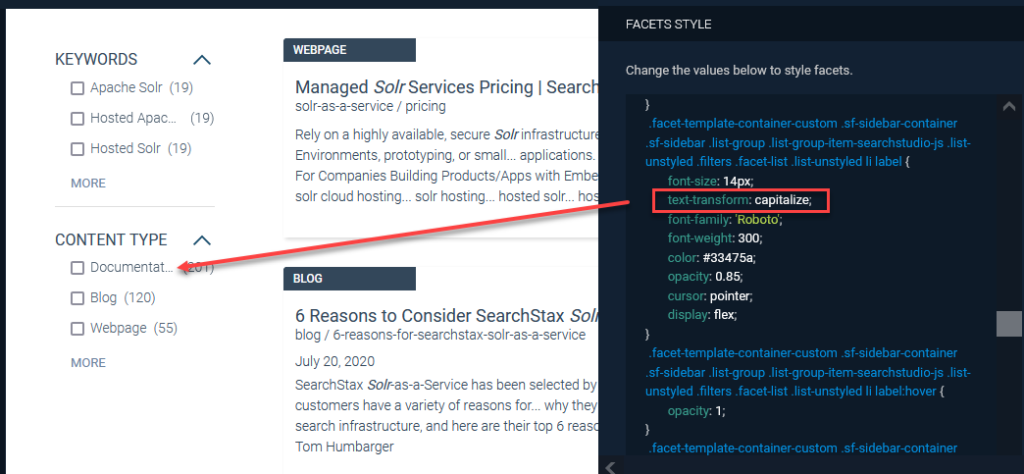Collapse the style panel left arrow

pos(611,467)
